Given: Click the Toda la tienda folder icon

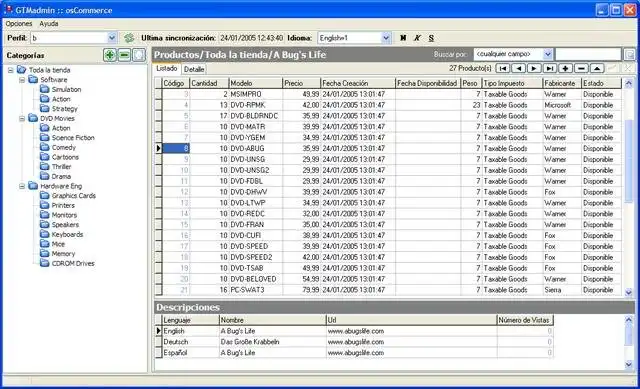Looking at the screenshot, I should [x=21, y=70].
